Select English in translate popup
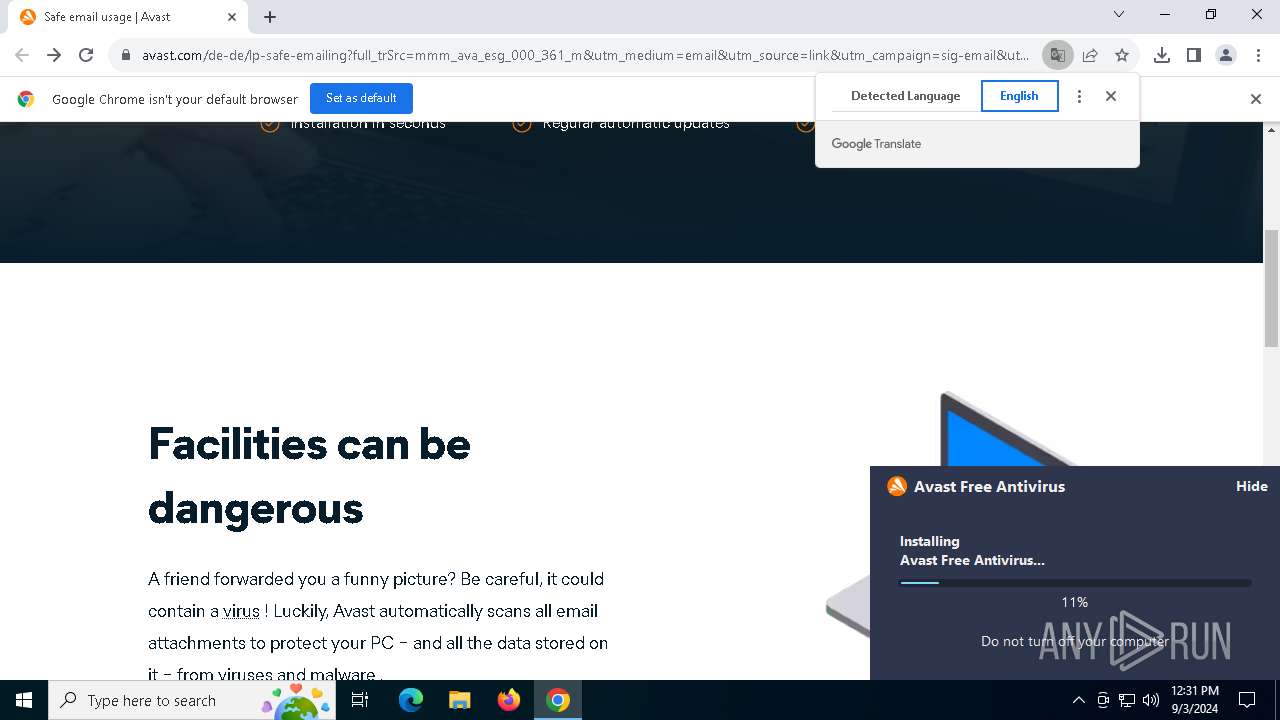 coord(1019,96)
